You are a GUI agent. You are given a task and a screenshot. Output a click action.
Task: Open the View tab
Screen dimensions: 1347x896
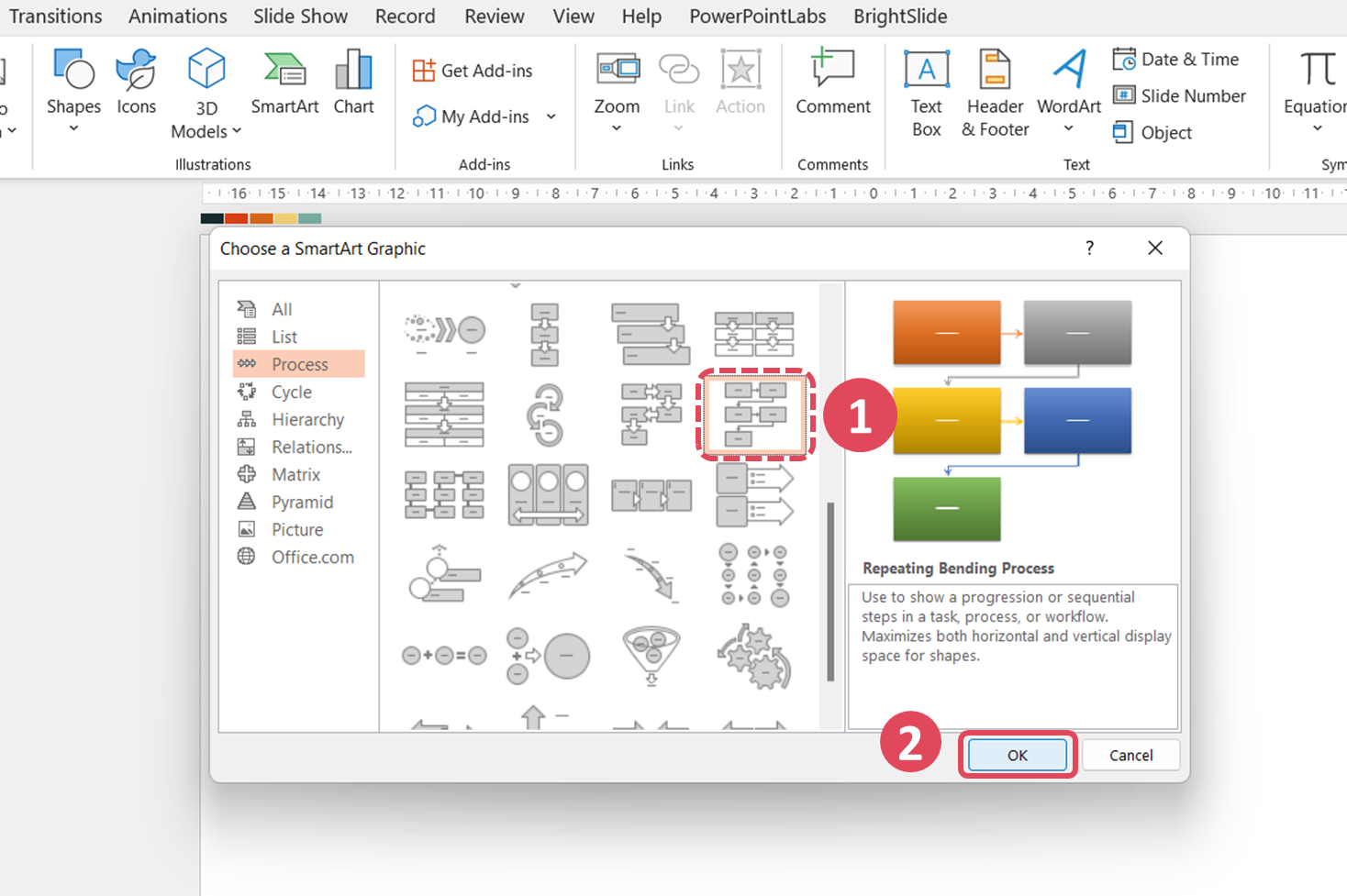(573, 17)
